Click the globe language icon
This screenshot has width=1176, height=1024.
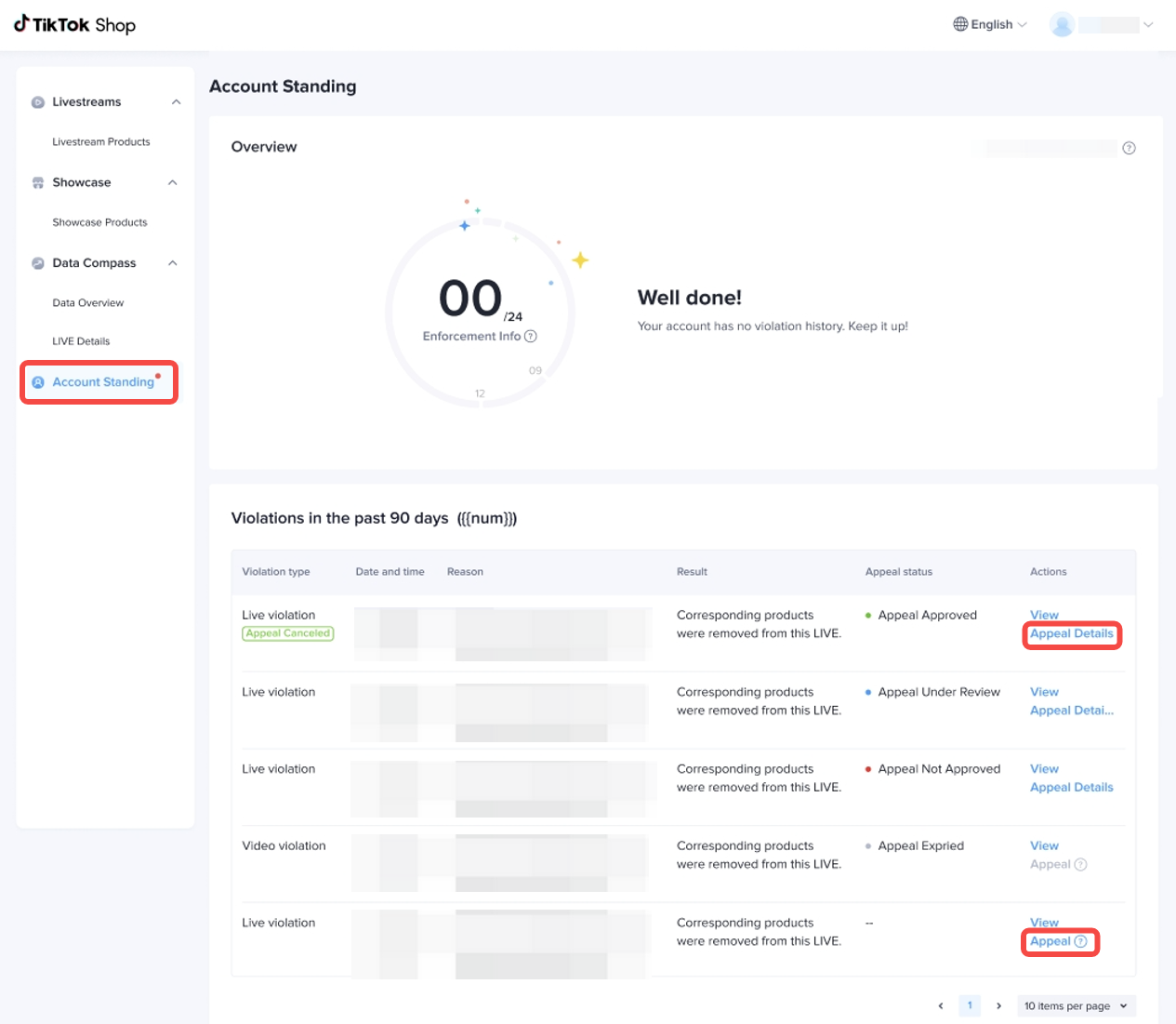[x=960, y=24]
